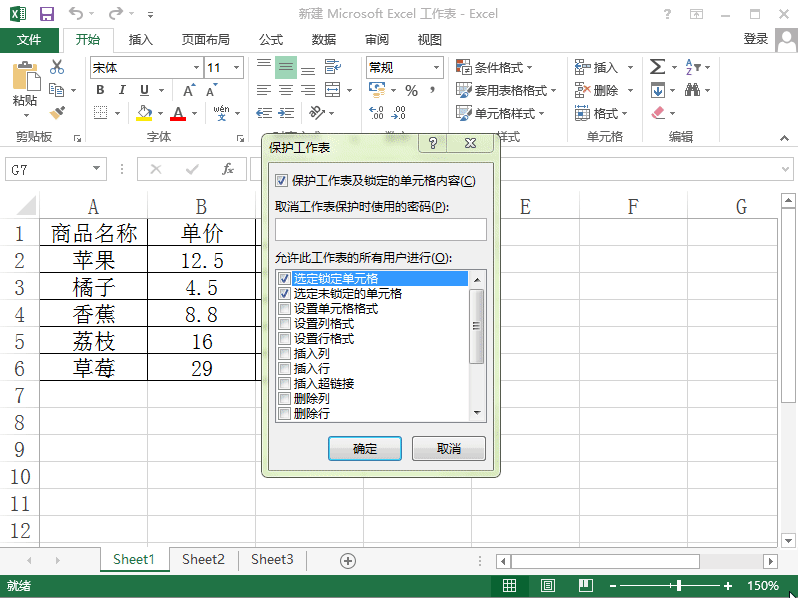Viewport: 798px width, 598px height.
Task: Click zoom in plus button
Action: click(x=728, y=586)
